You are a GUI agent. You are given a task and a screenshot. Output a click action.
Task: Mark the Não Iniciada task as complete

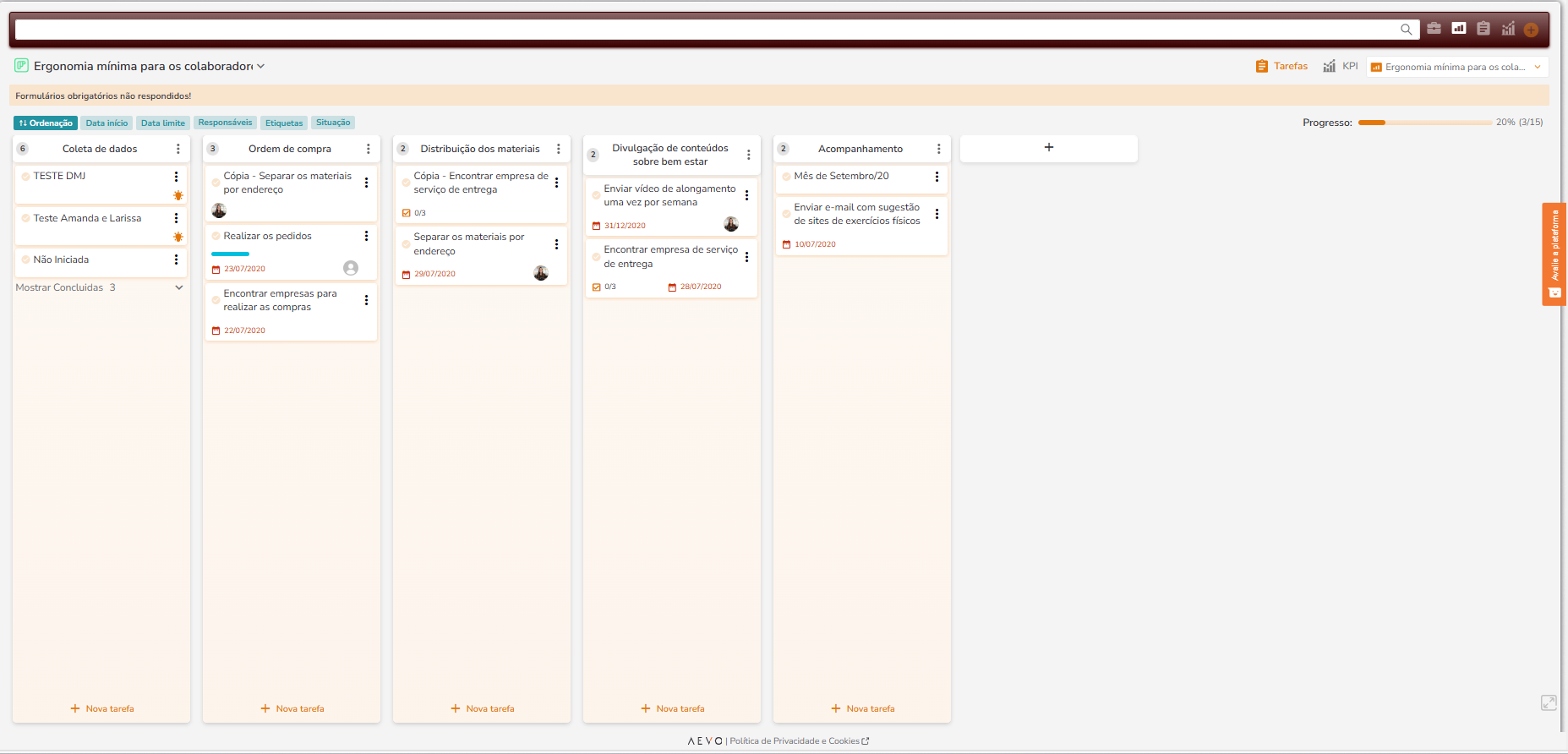coord(25,260)
